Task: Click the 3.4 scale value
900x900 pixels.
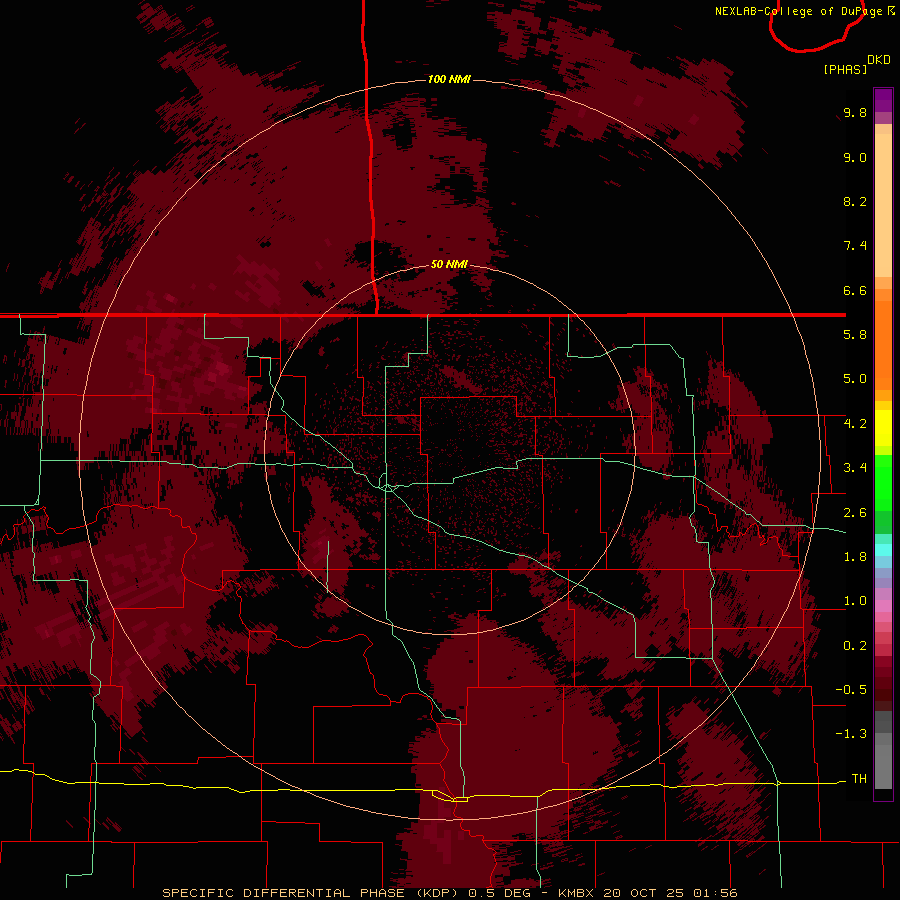Action: coord(855,468)
